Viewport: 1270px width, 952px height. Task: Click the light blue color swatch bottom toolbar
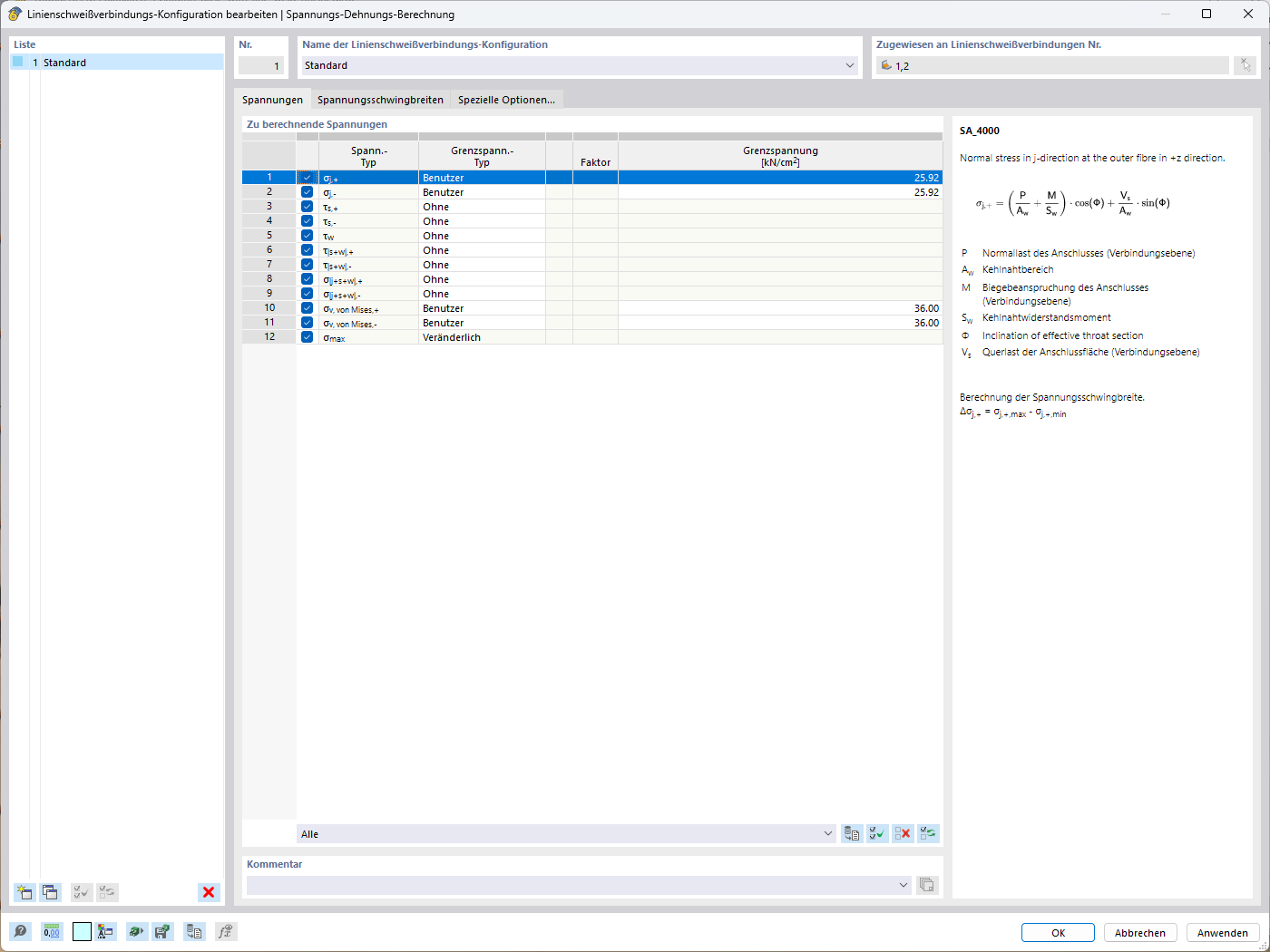coord(82,931)
